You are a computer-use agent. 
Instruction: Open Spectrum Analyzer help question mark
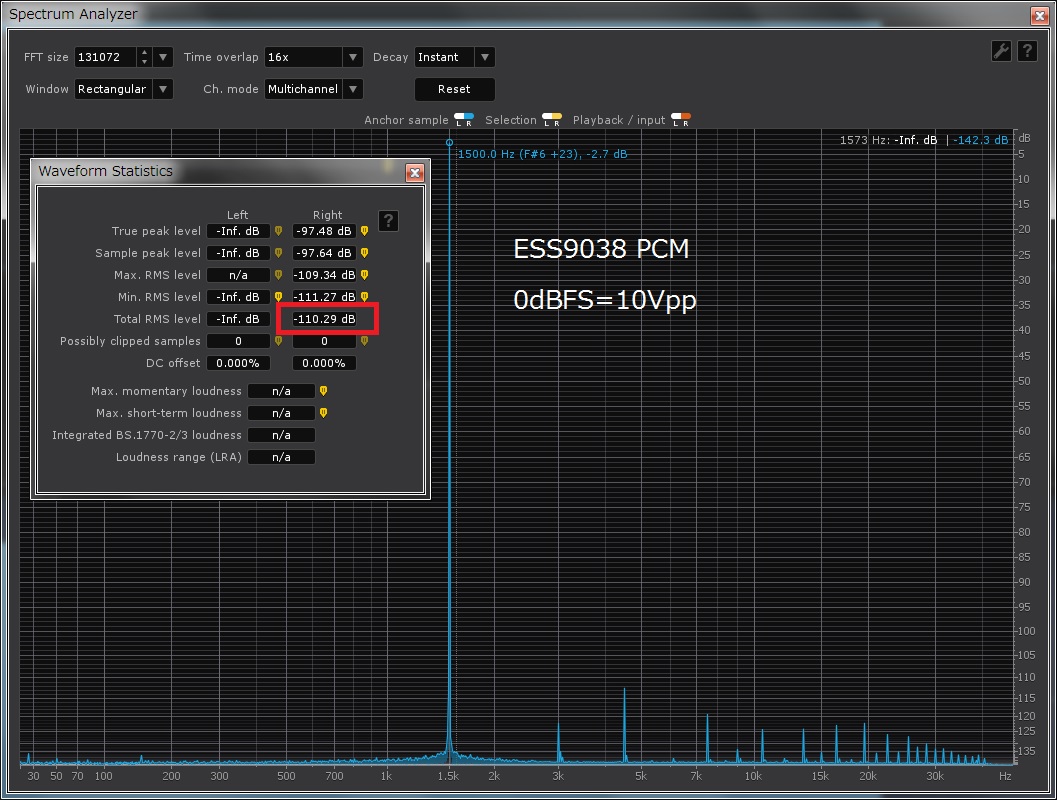coord(1027,51)
